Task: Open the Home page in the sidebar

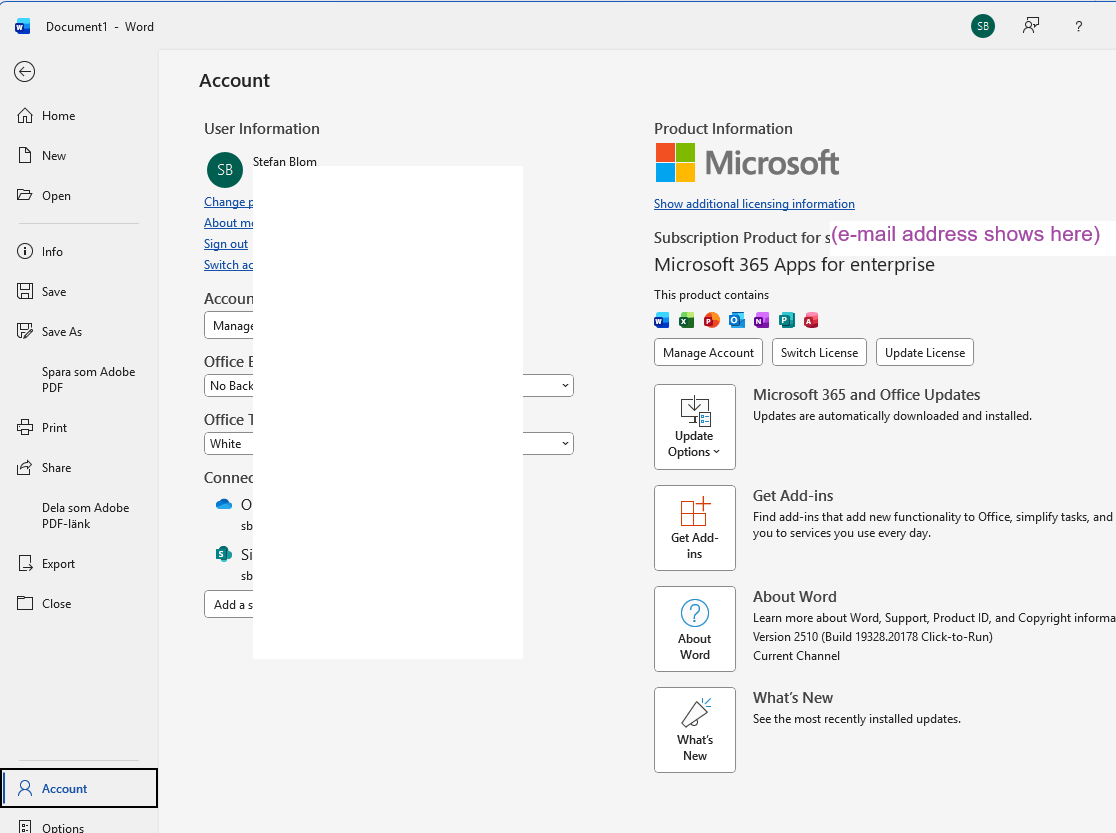Action: click(x=78, y=115)
